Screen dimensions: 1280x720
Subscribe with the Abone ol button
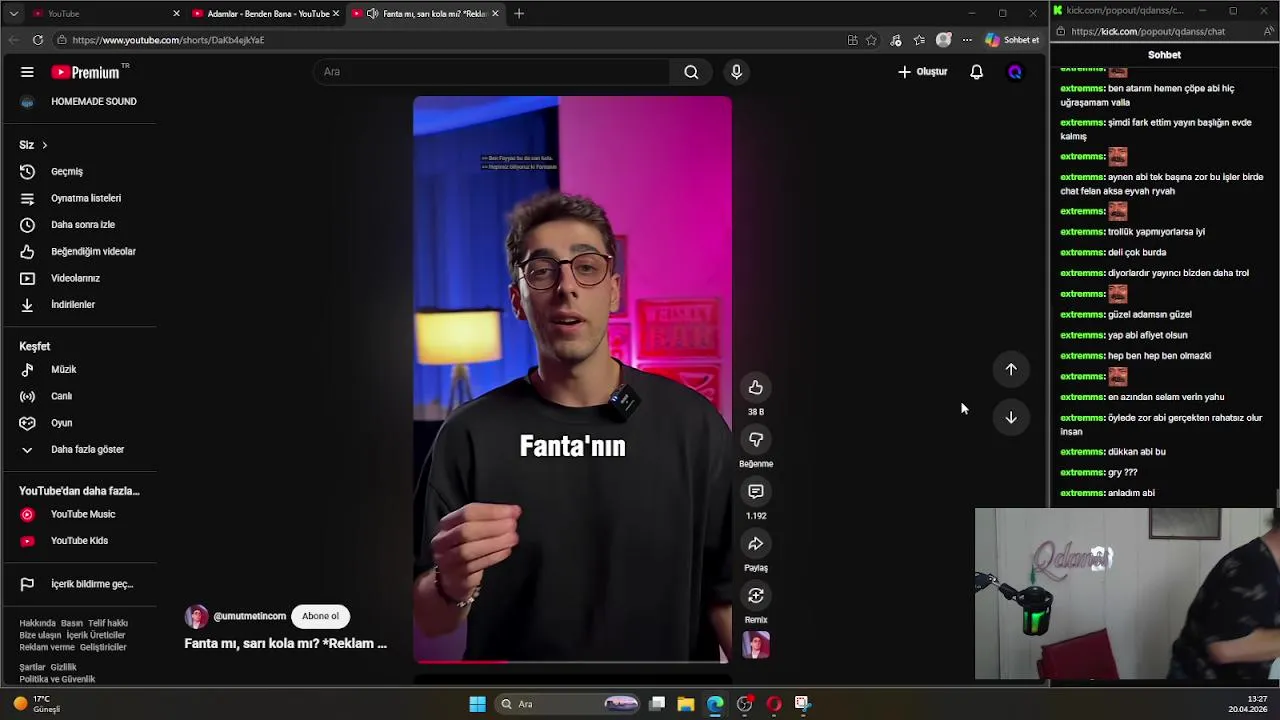(x=320, y=616)
